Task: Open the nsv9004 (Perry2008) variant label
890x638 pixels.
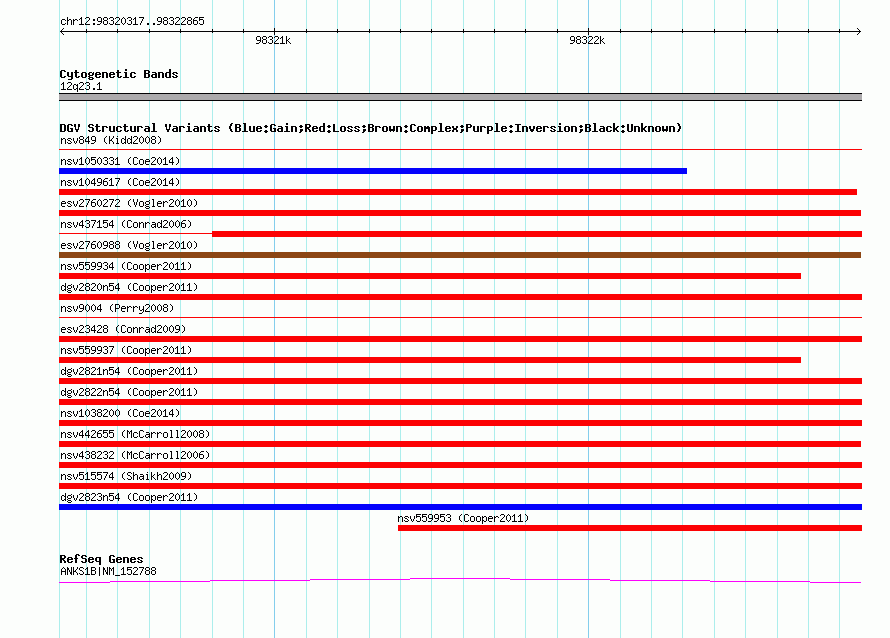Action: [x=117, y=308]
